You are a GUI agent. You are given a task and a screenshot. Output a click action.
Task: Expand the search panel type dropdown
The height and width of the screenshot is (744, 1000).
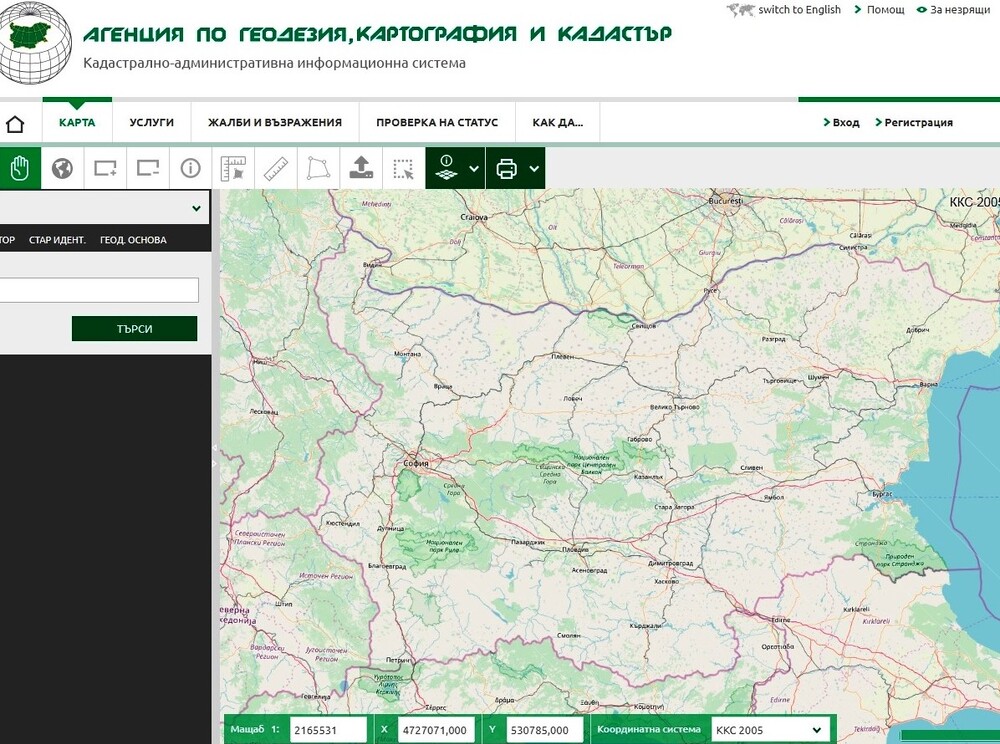pyautogui.click(x=195, y=208)
